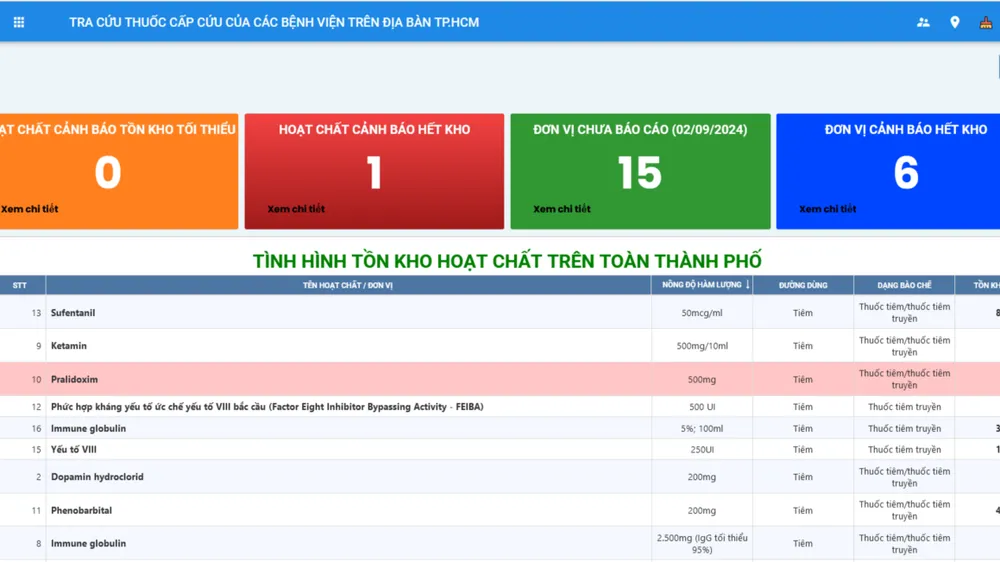Click the number 1 on the red card
This screenshot has width=1000, height=562.
tap(374, 173)
